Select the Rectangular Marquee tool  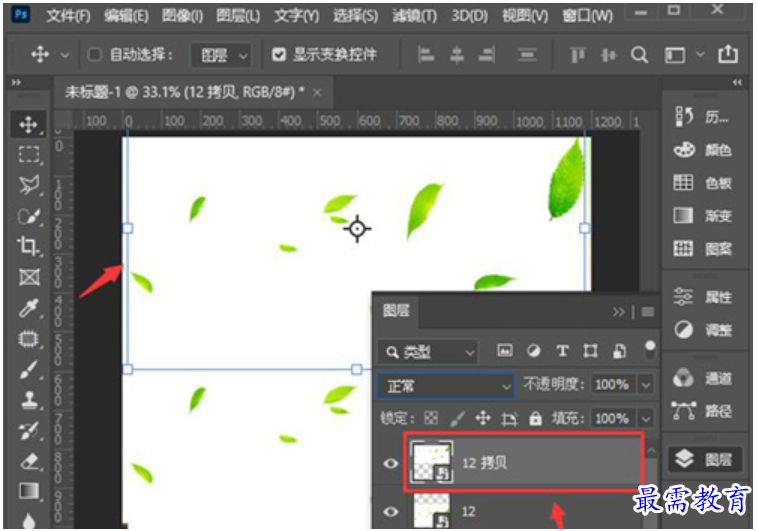(x=28, y=154)
